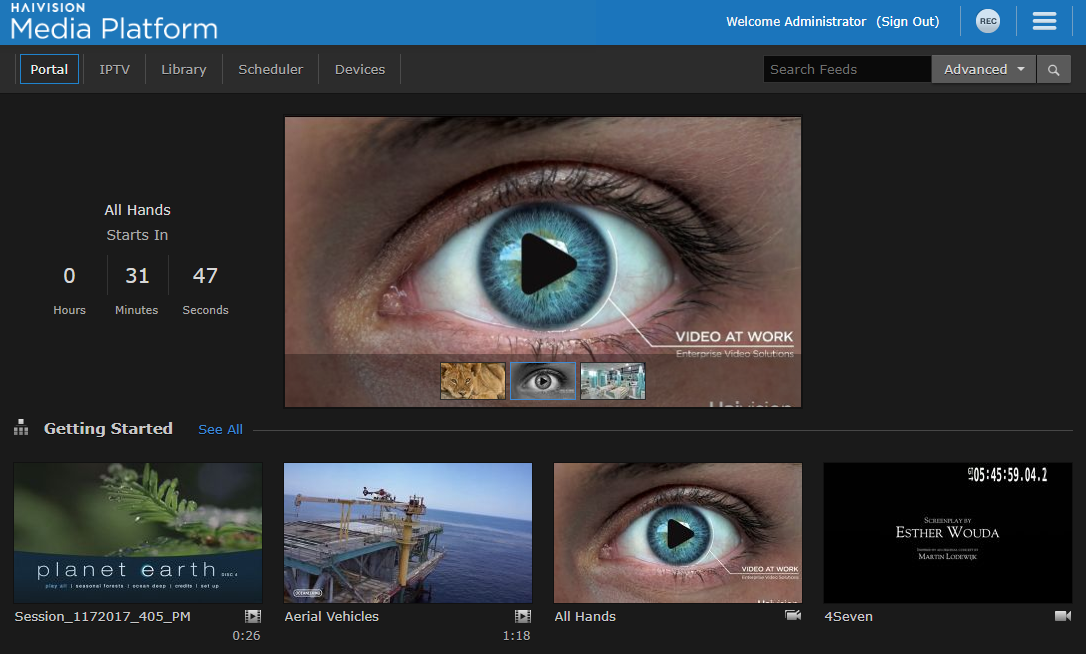Viewport: 1086px width, 654px height.
Task: Click the camera icon on All Hands card
Action: tap(793, 617)
